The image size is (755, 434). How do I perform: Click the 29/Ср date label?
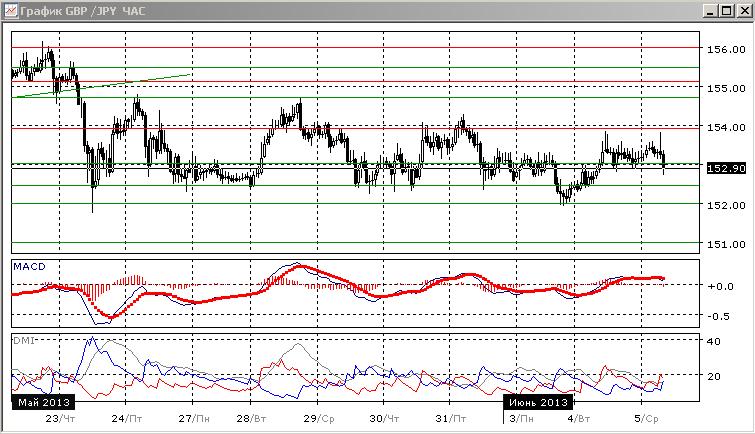pos(318,419)
